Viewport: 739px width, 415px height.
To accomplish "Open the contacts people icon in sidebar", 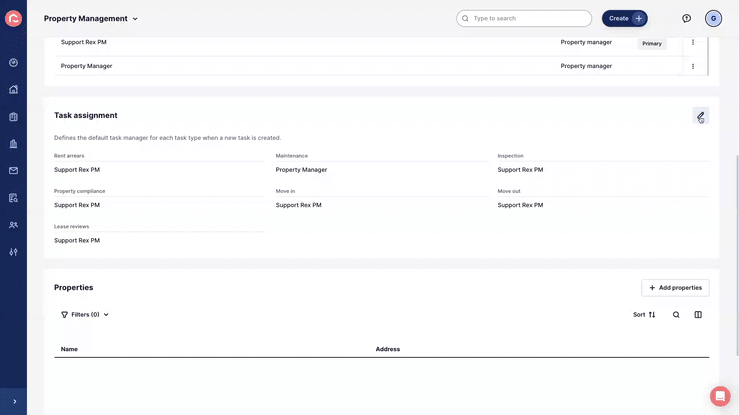I will point(13,225).
